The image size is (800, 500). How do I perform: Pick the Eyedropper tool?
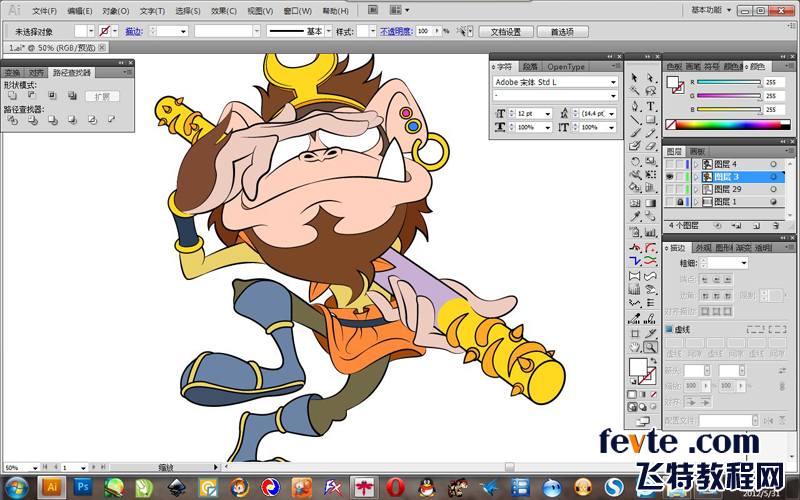[635, 216]
